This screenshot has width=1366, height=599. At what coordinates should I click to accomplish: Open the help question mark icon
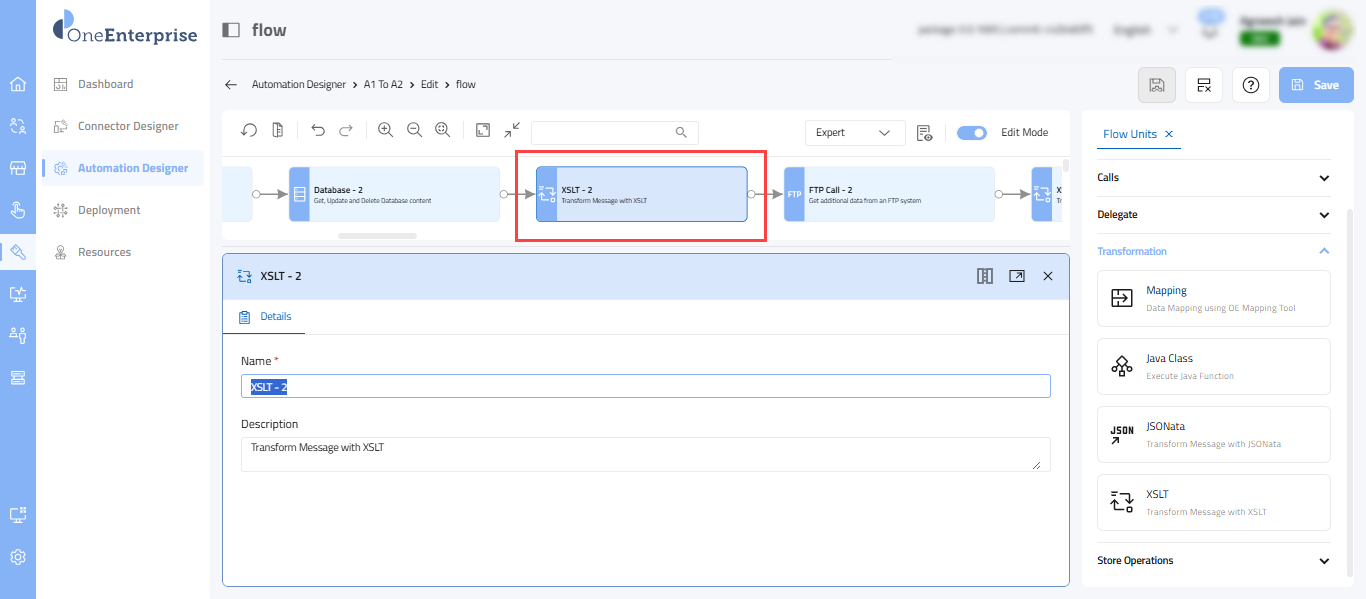click(x=1250, y=85)
